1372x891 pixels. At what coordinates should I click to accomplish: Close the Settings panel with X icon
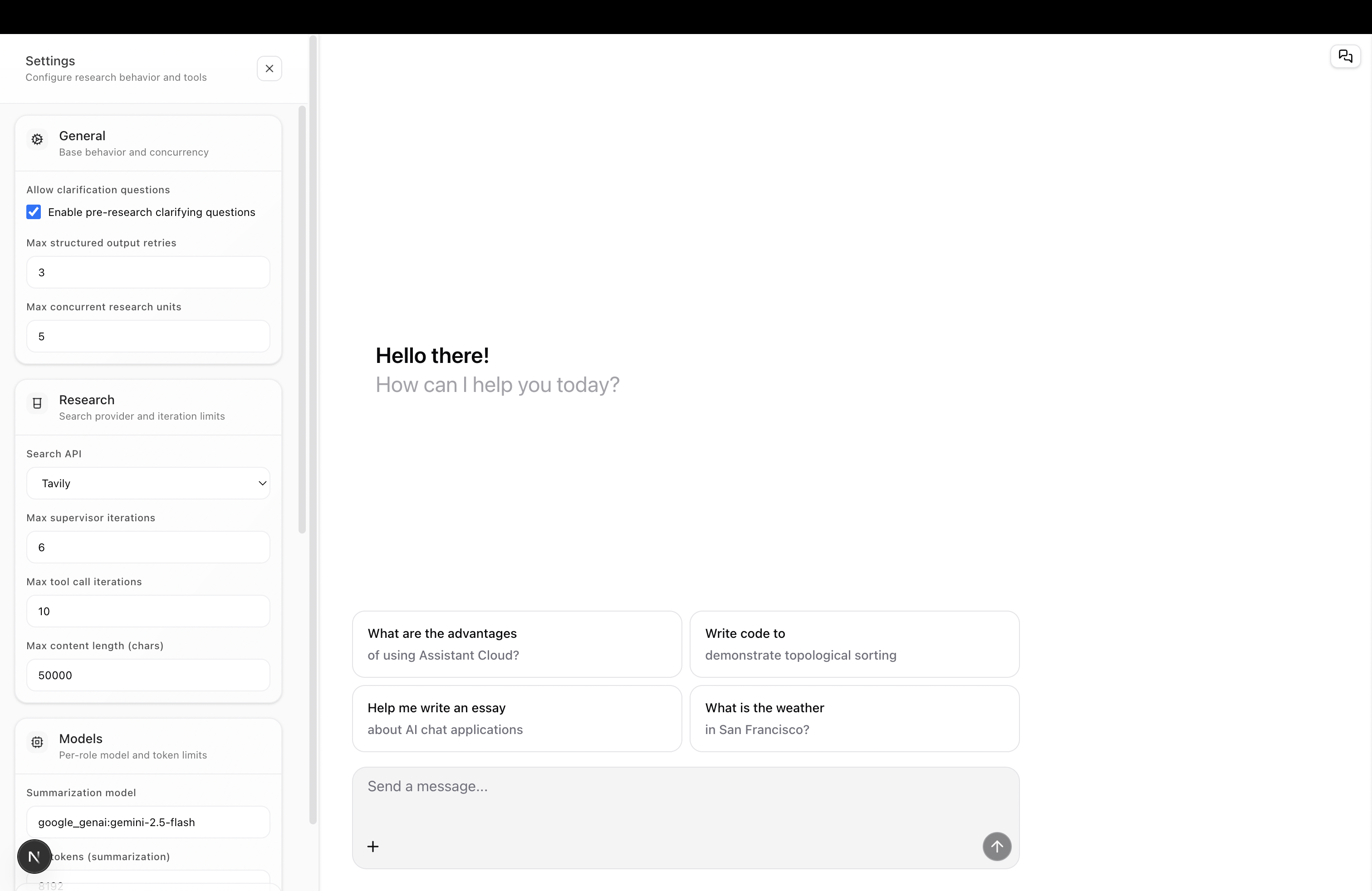tap(269, 69)
